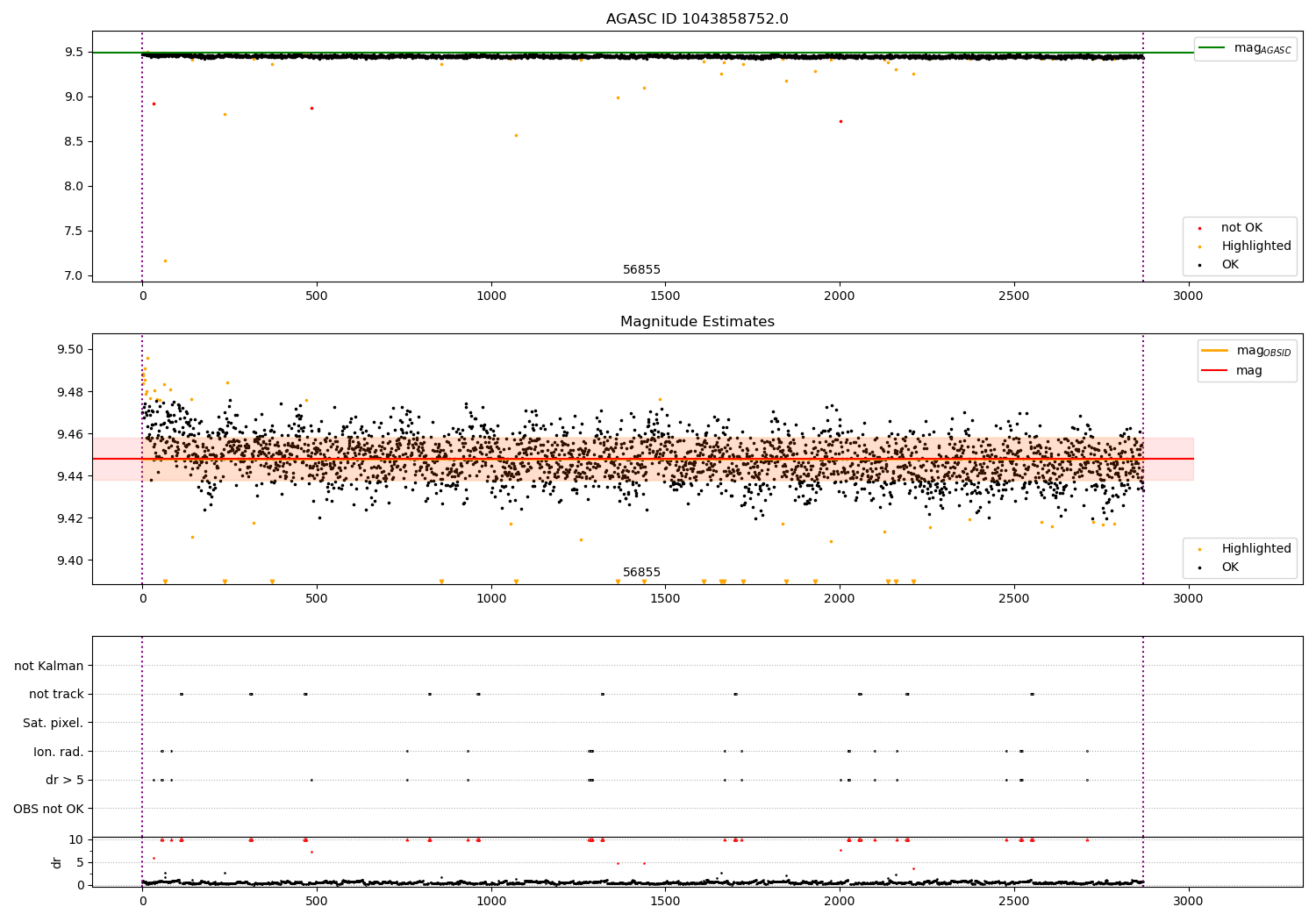Click the "7.0" tick on top plot

pos(75,276)
